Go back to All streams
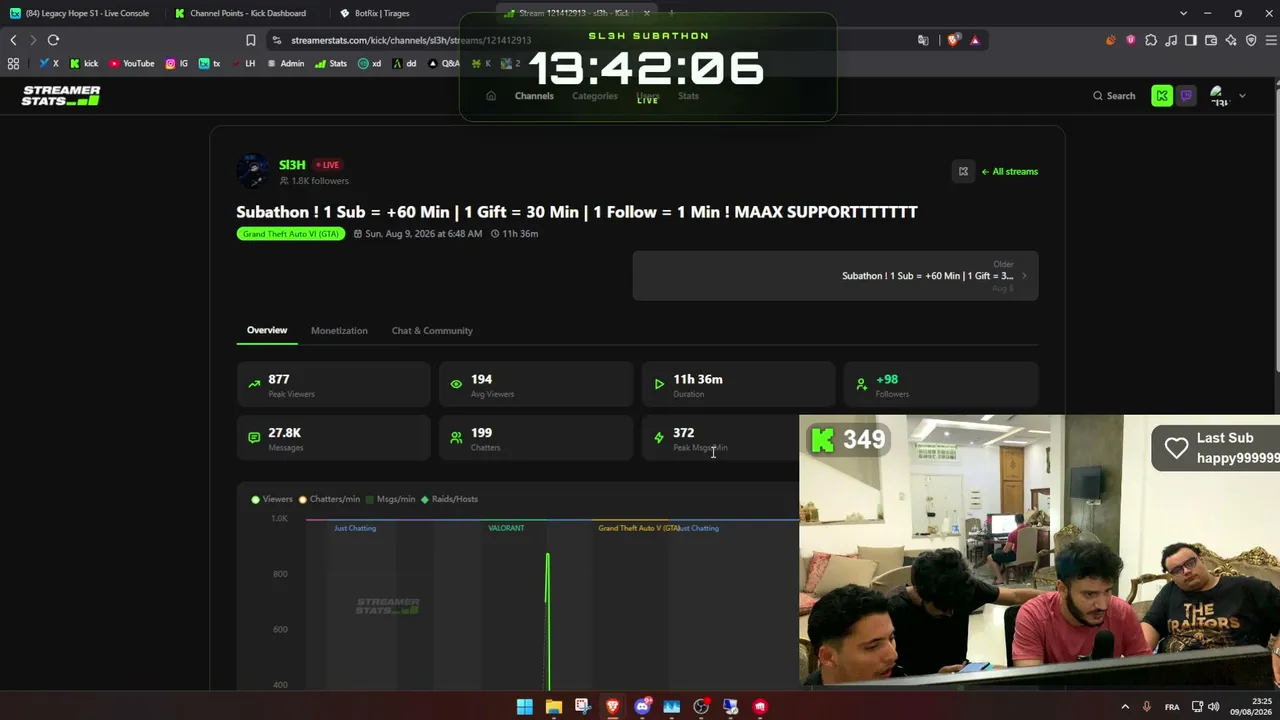 [1010, 171]
